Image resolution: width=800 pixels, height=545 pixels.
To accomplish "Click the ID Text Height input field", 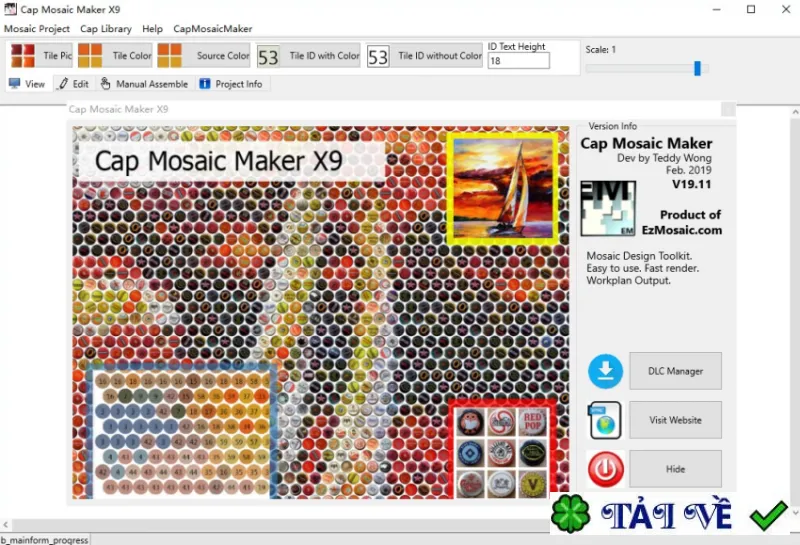I will click(518, 61).
